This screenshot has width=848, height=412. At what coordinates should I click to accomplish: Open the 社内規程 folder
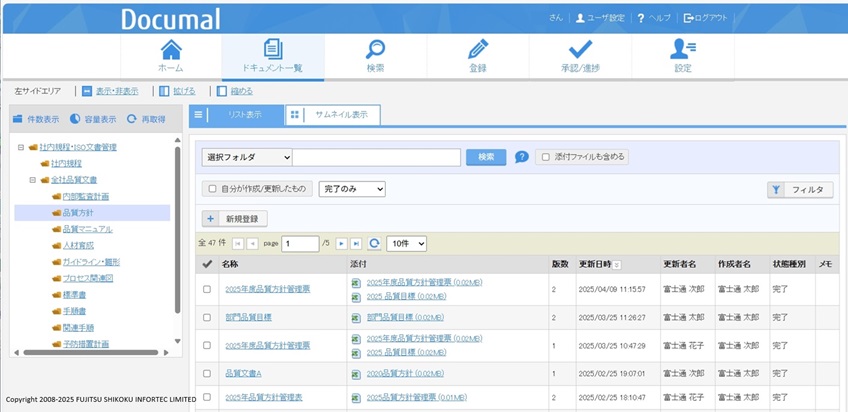pyautogui.click(x=67, y=163)
